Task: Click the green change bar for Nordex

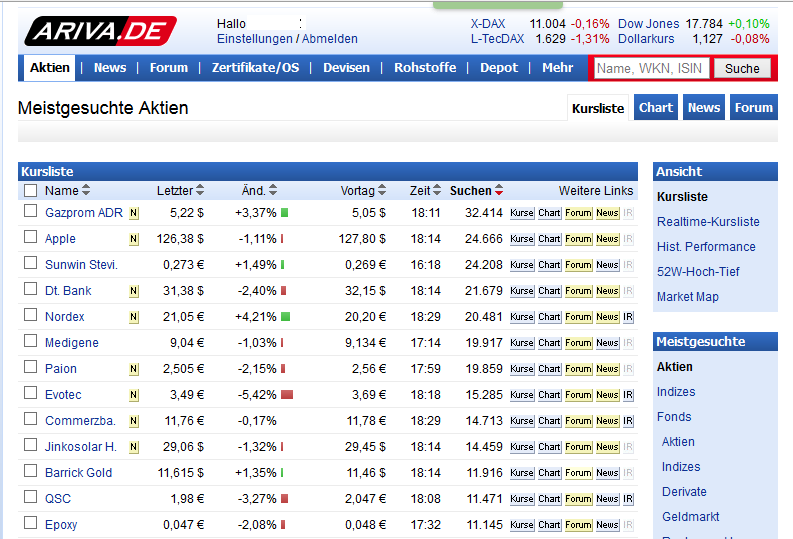Action: click(285, 317)
